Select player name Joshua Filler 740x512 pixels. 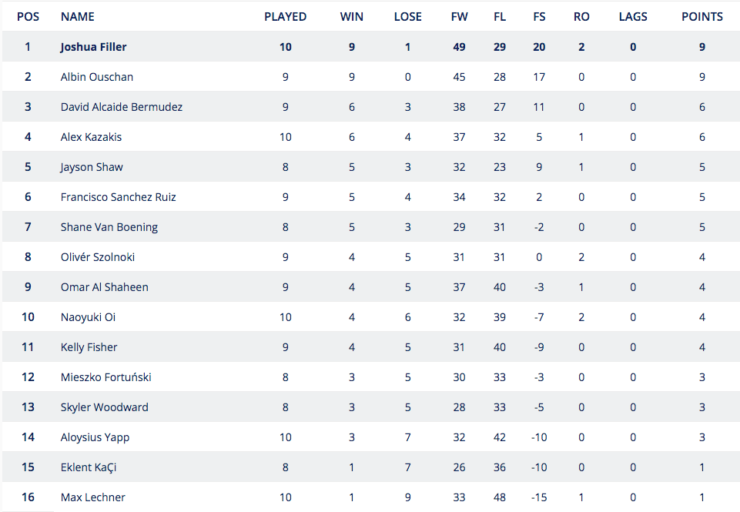[93, 47]
